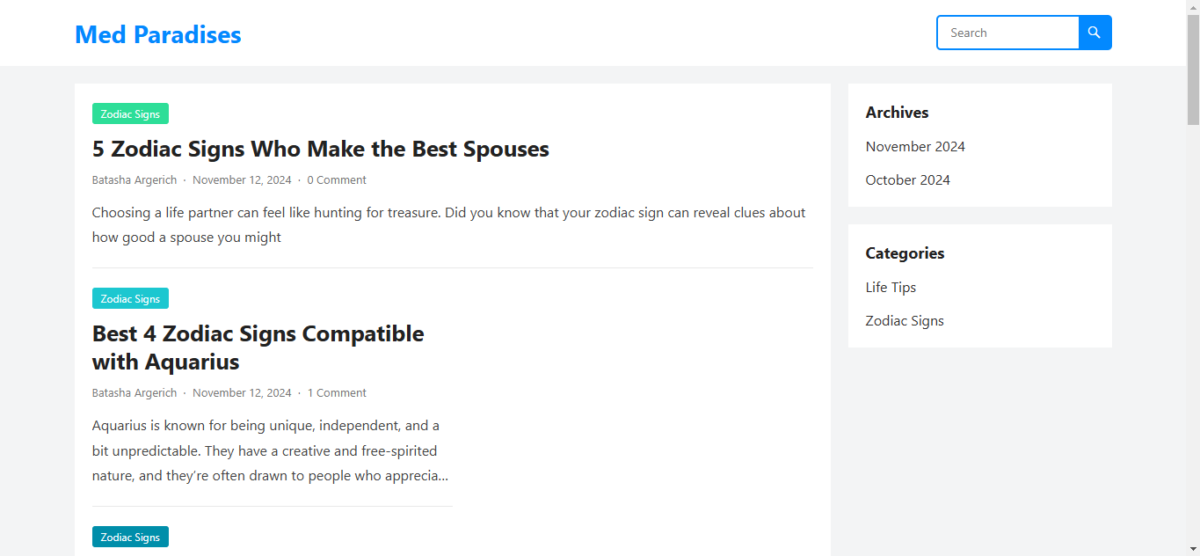Open Batasha Argerich author link on Aquarius post
This screenshot has height=556, width=1200.
pyautogui.click(x=134, y=393)
